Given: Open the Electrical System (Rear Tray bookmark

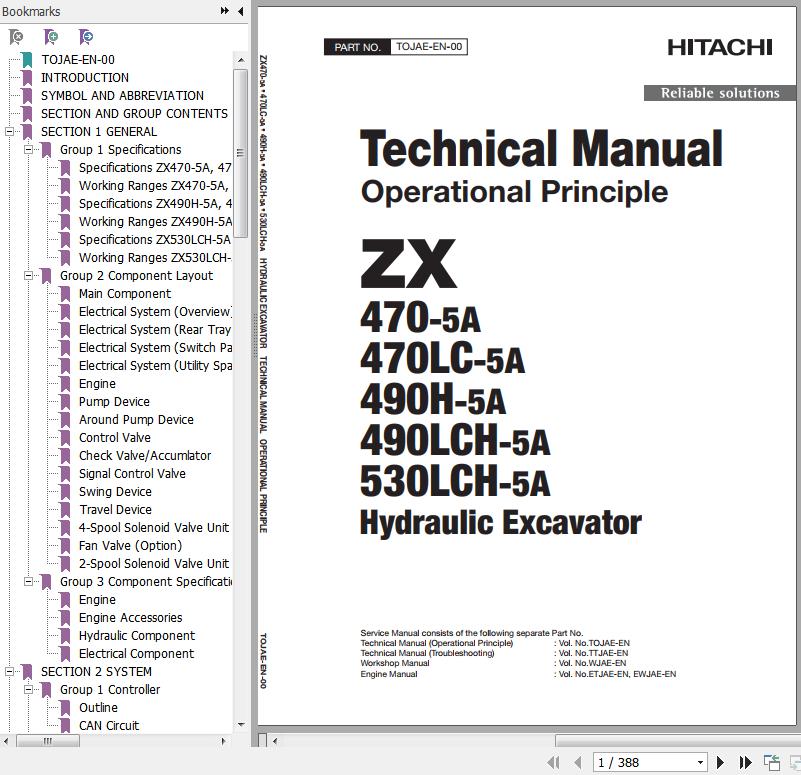Looking at the screenshot, I should coord(155,330).
